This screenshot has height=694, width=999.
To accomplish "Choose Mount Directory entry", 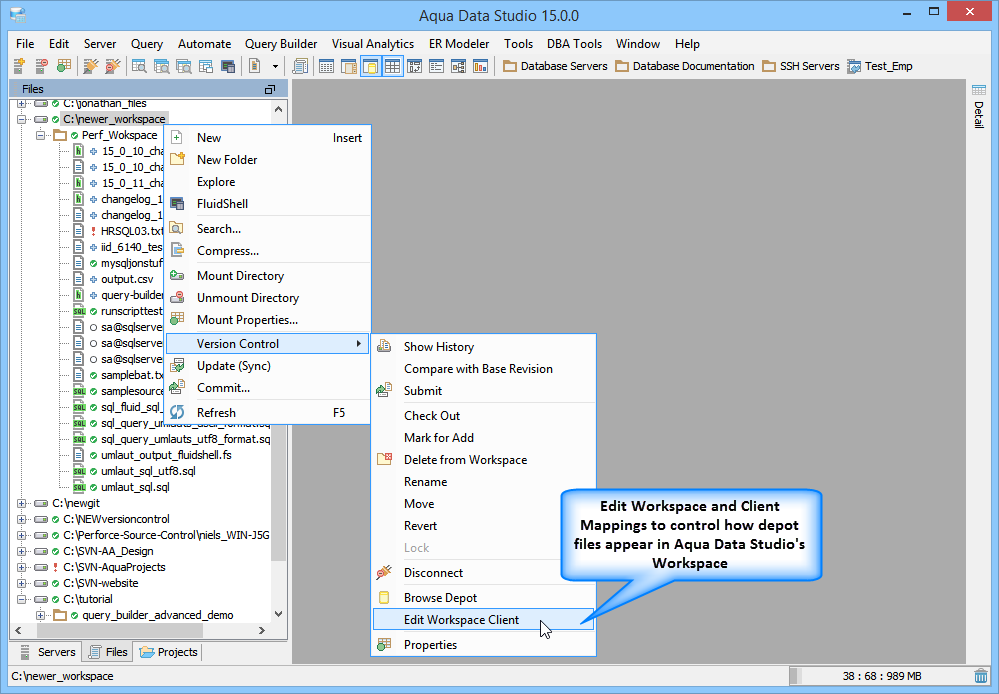I will coord(268,276).
